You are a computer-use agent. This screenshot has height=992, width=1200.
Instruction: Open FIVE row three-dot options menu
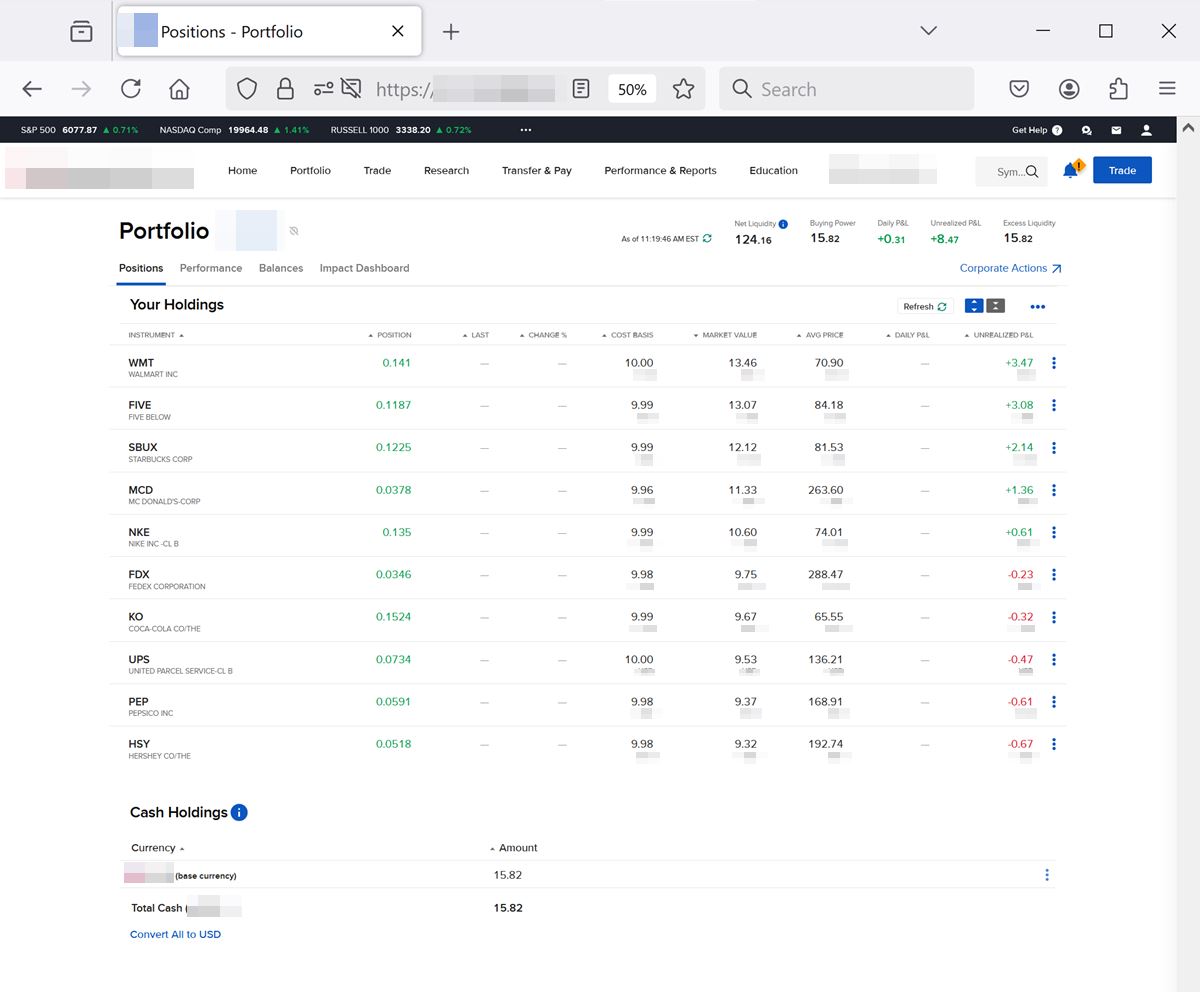pos(1054,405)
